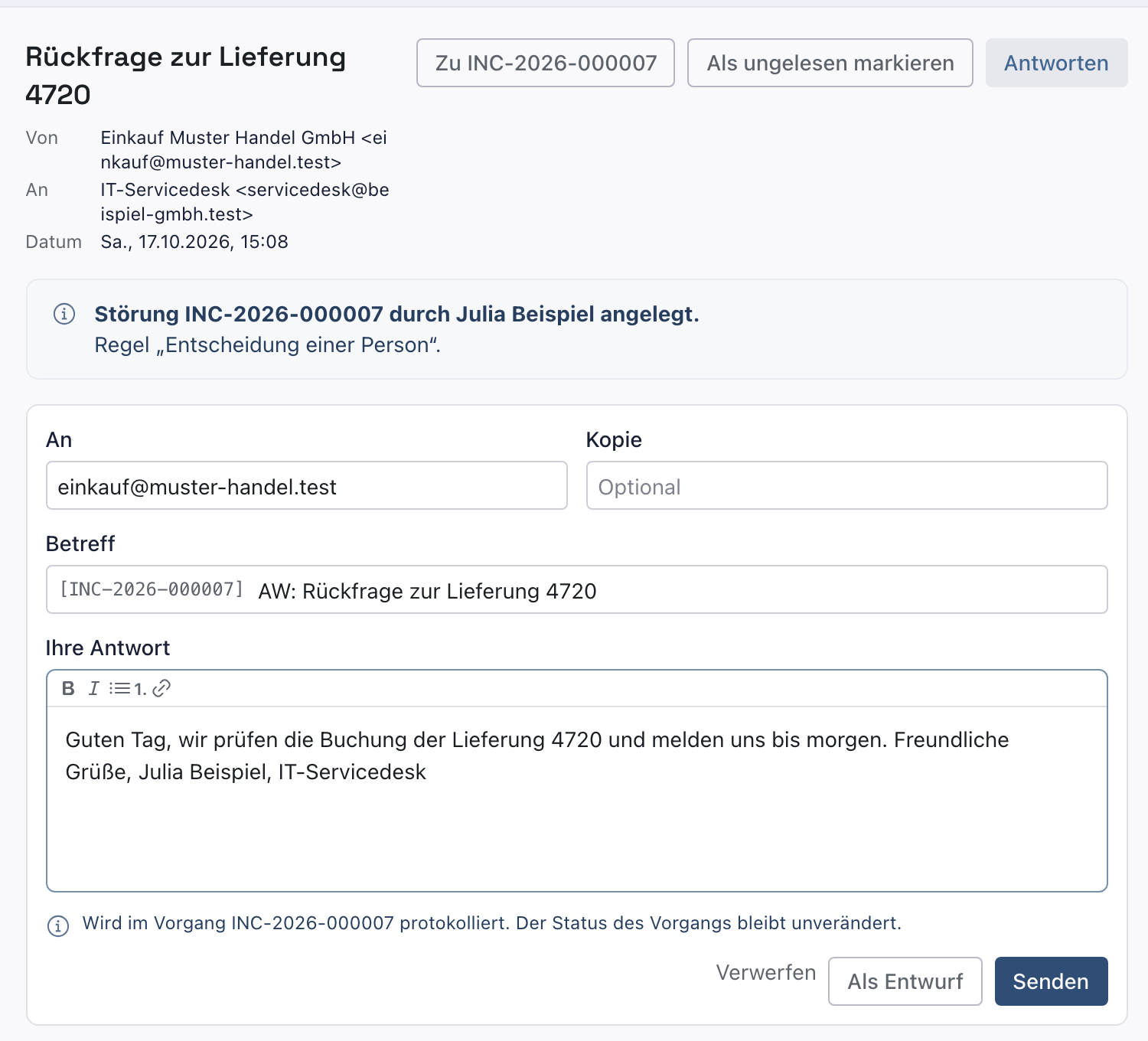Click the info icon beside Störung INC-2026-000007
The height and width of the screenshot is (1041, 1148).
tap(64, 314)
